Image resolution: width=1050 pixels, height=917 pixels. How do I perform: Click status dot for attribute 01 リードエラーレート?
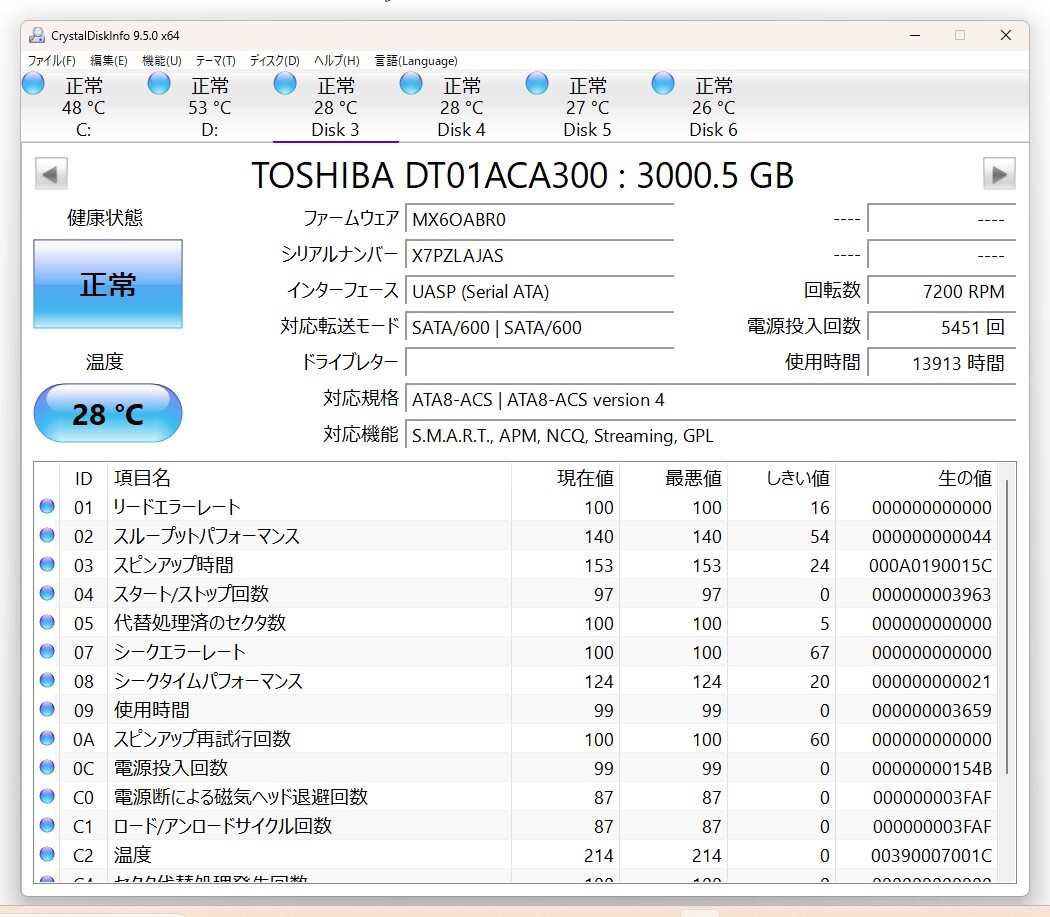(x=47, y=506)
